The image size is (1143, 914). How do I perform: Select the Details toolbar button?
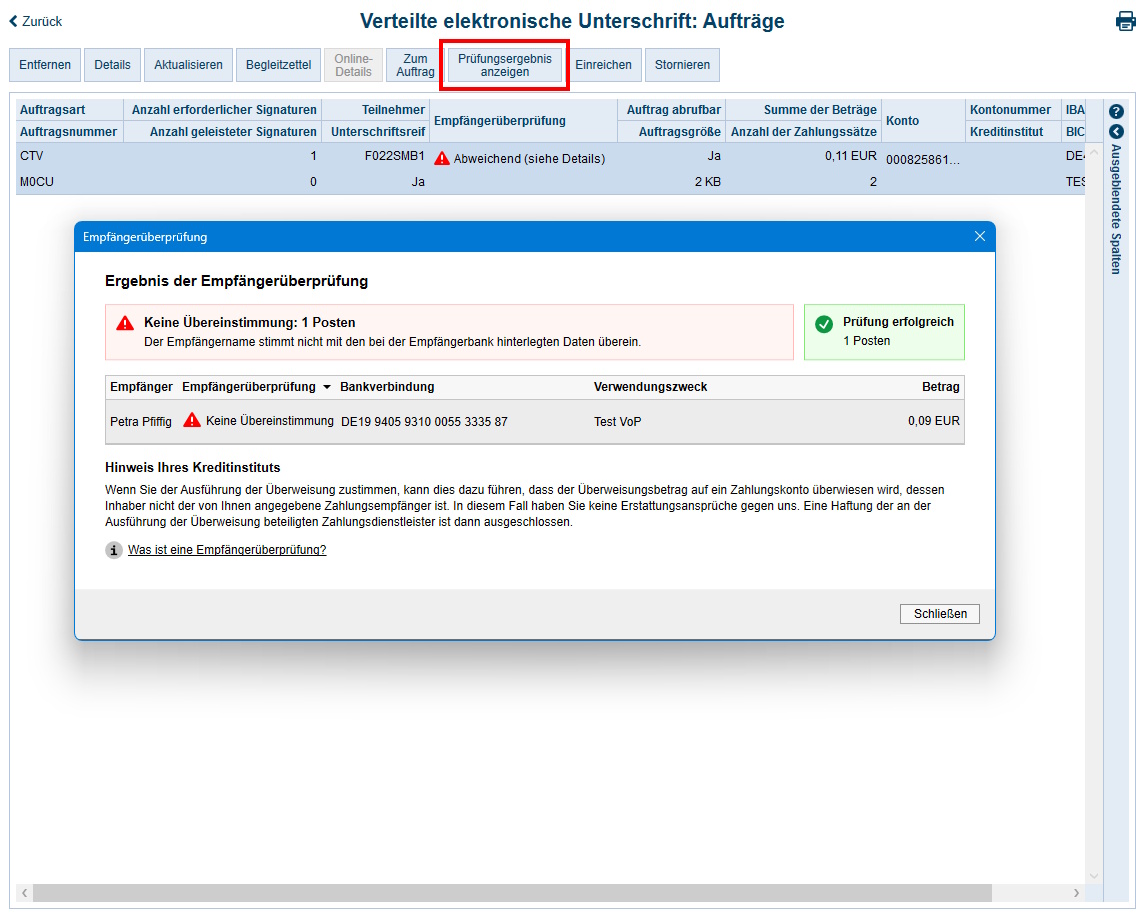coord(112,64)
